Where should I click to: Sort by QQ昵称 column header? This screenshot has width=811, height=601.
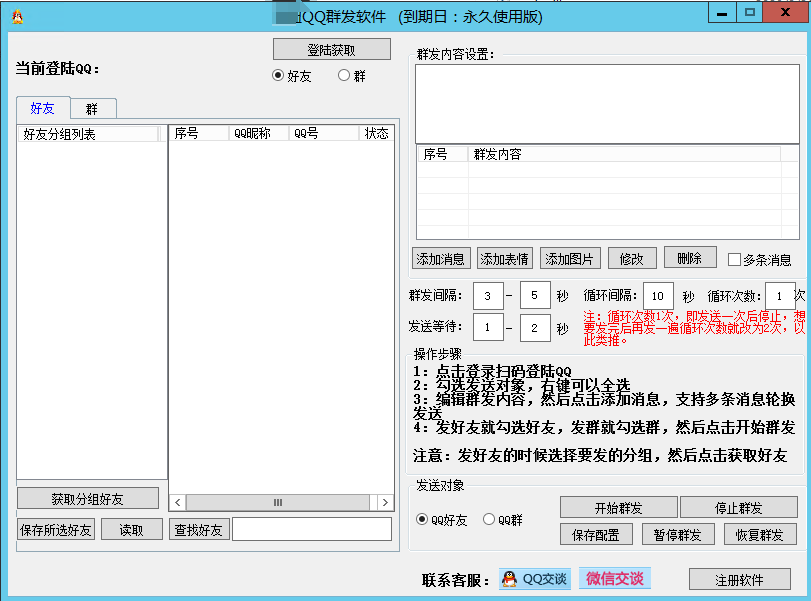coord(259,133)
